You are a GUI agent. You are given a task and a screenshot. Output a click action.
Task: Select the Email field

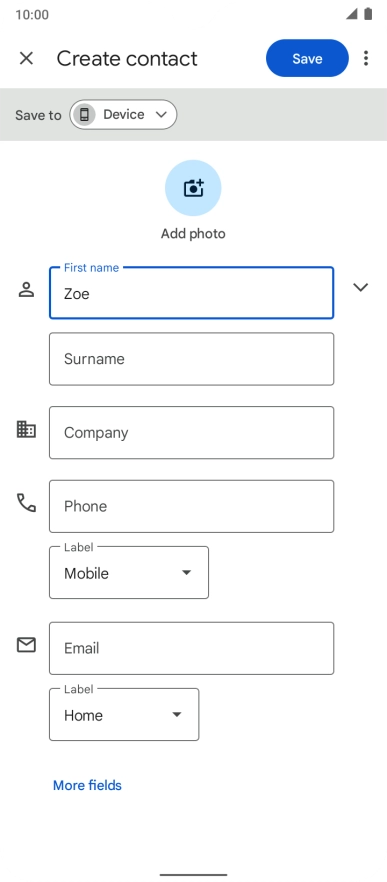point(191,648)
